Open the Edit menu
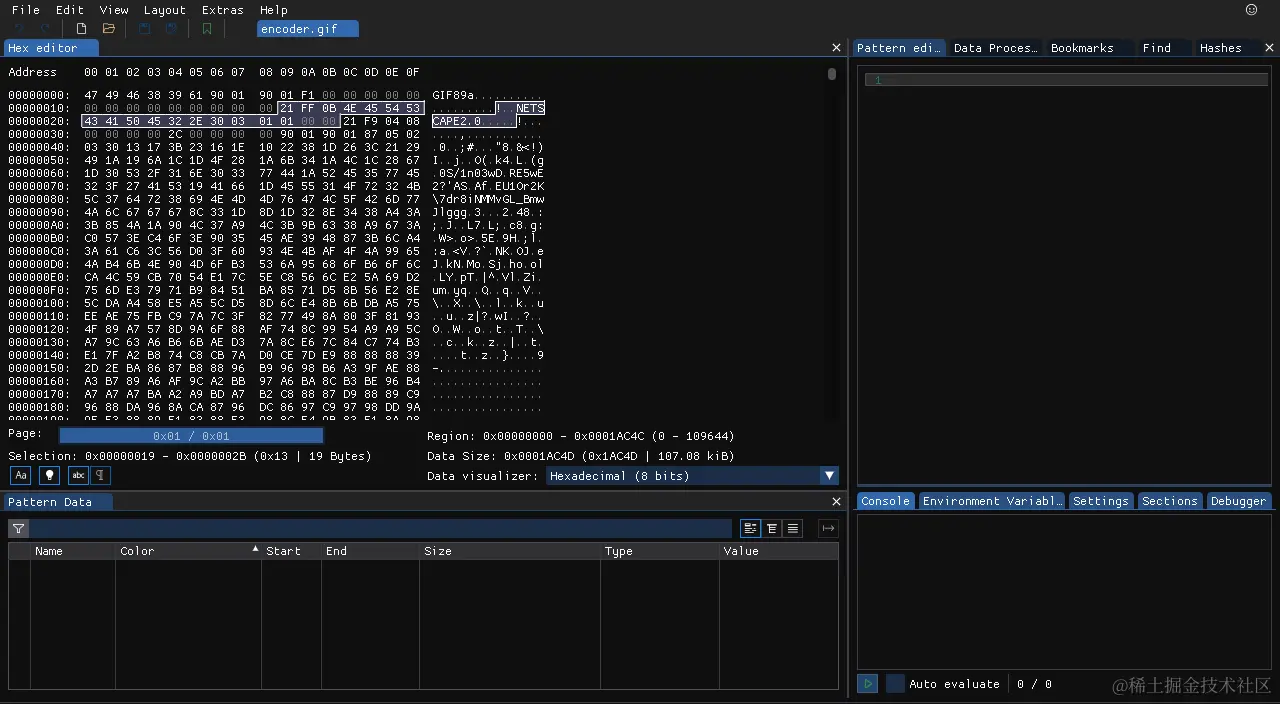The width and height of the screenshot is (1280, 704). (x=70, y=10)
